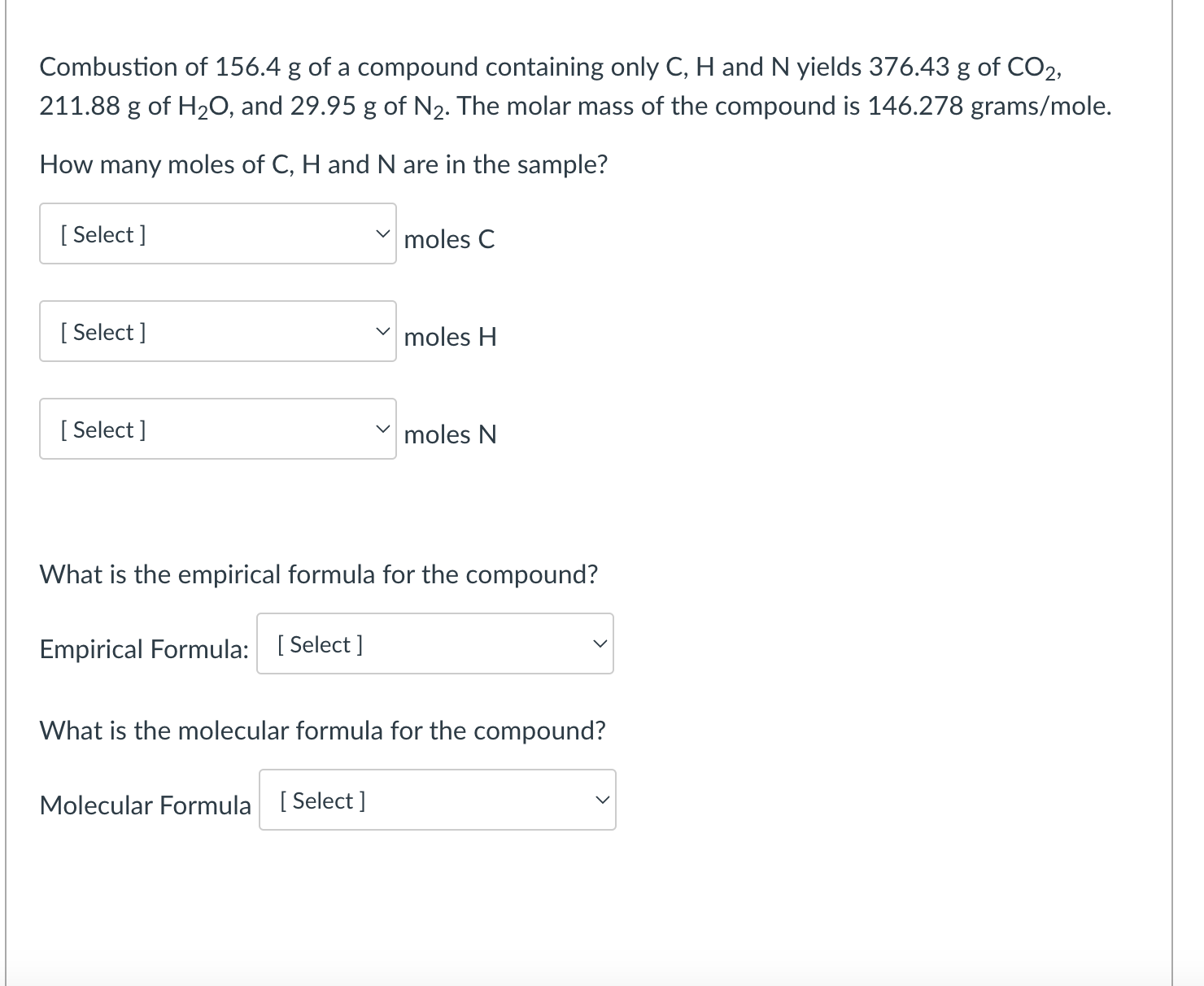Click the Empirical Formula label

pyautogui.click(x=143, y=648)
